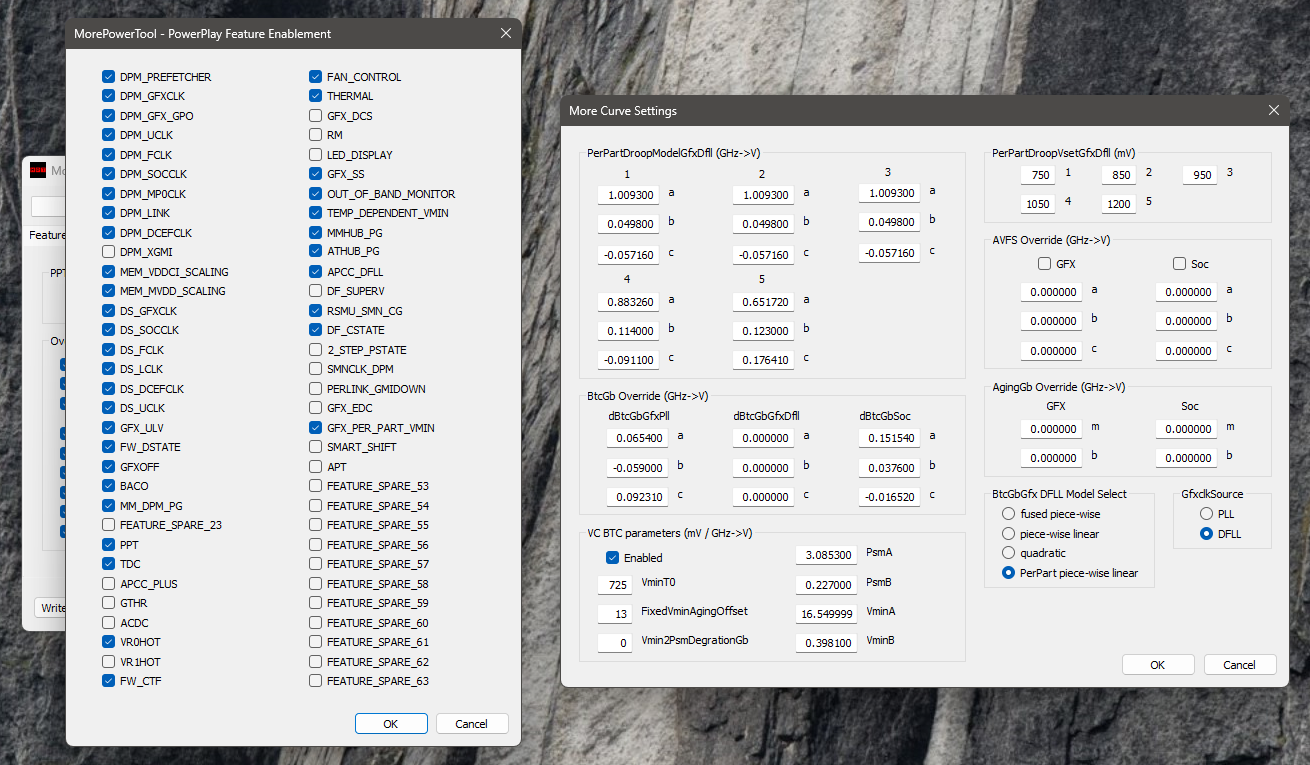
Task: Toggle TEMP_DEPENDENT_VMIN checkbox
Action: coord(315,213)
